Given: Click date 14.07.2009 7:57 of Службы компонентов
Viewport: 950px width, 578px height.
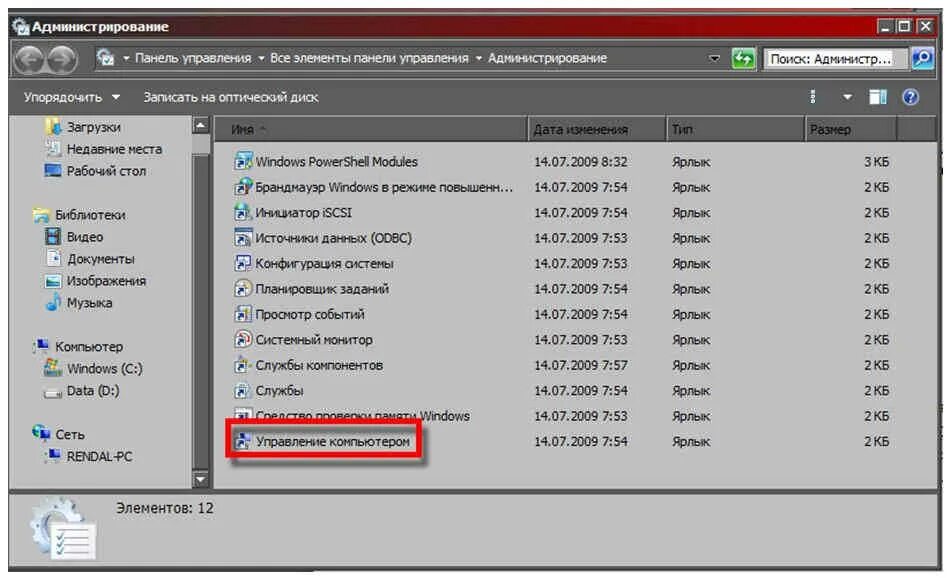Looking at the screenshot, I should (x=580, y=365).
